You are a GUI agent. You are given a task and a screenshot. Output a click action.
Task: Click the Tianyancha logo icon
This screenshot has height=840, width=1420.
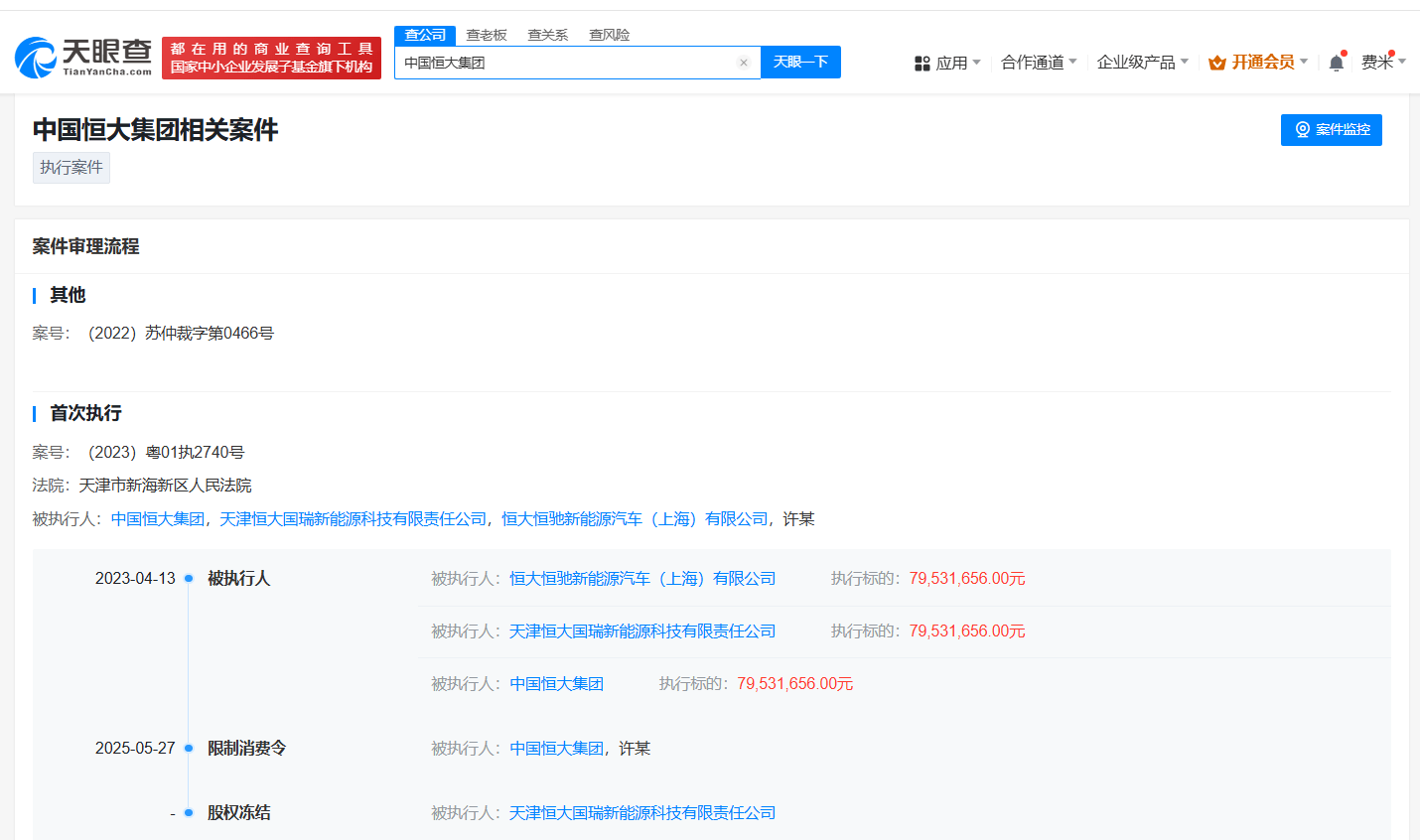click(x=35, y=57)
